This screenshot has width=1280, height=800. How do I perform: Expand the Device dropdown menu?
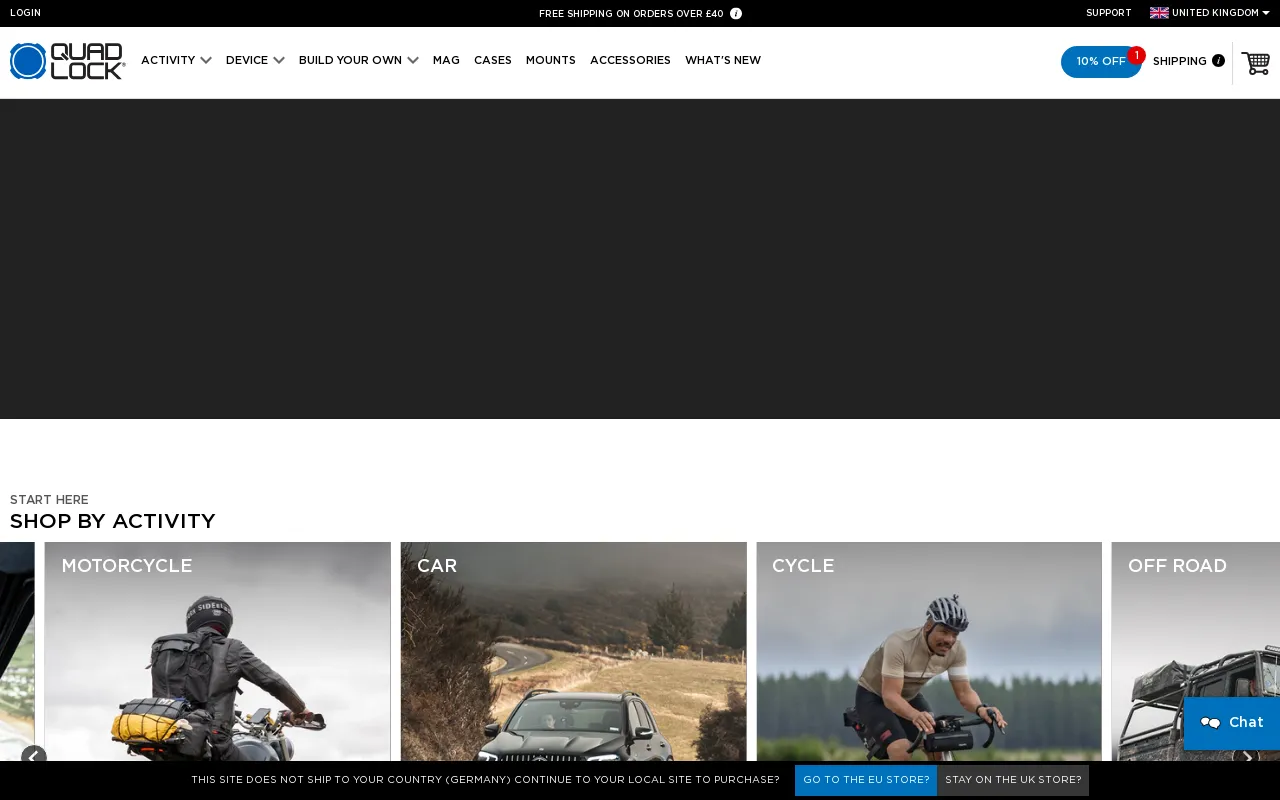pos(255,61)
